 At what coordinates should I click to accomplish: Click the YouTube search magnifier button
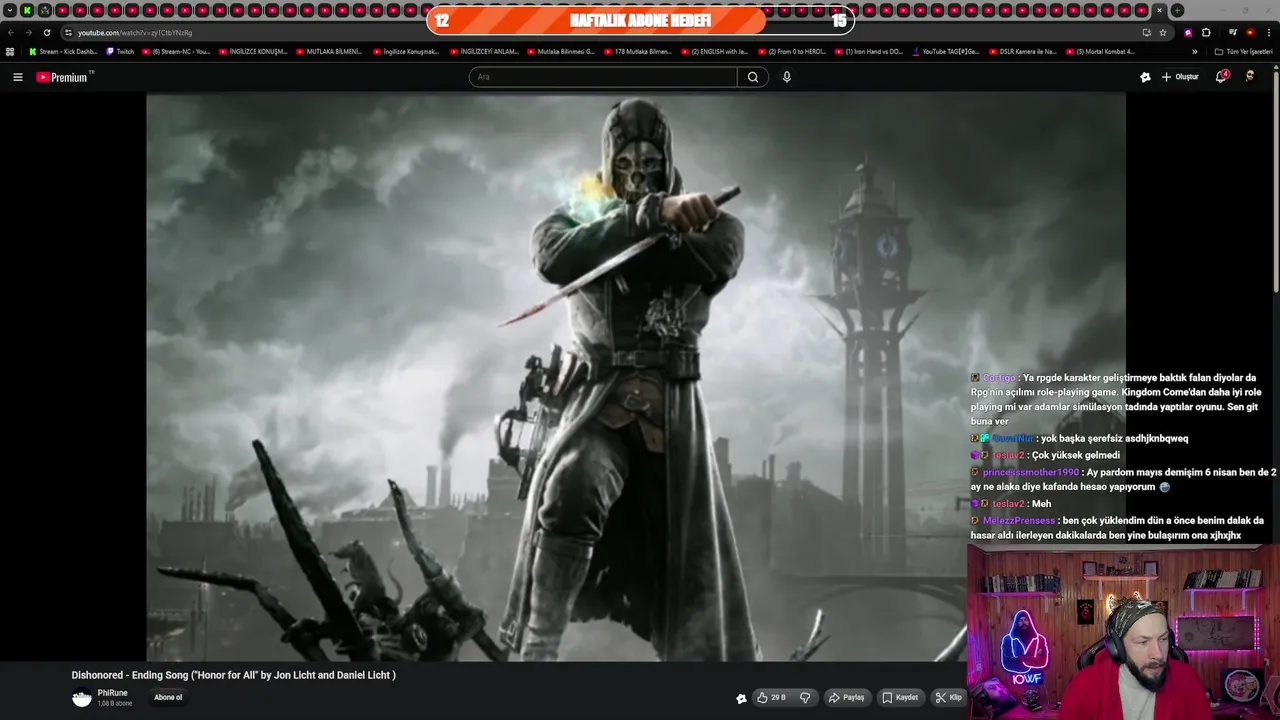tap(753, 77)
